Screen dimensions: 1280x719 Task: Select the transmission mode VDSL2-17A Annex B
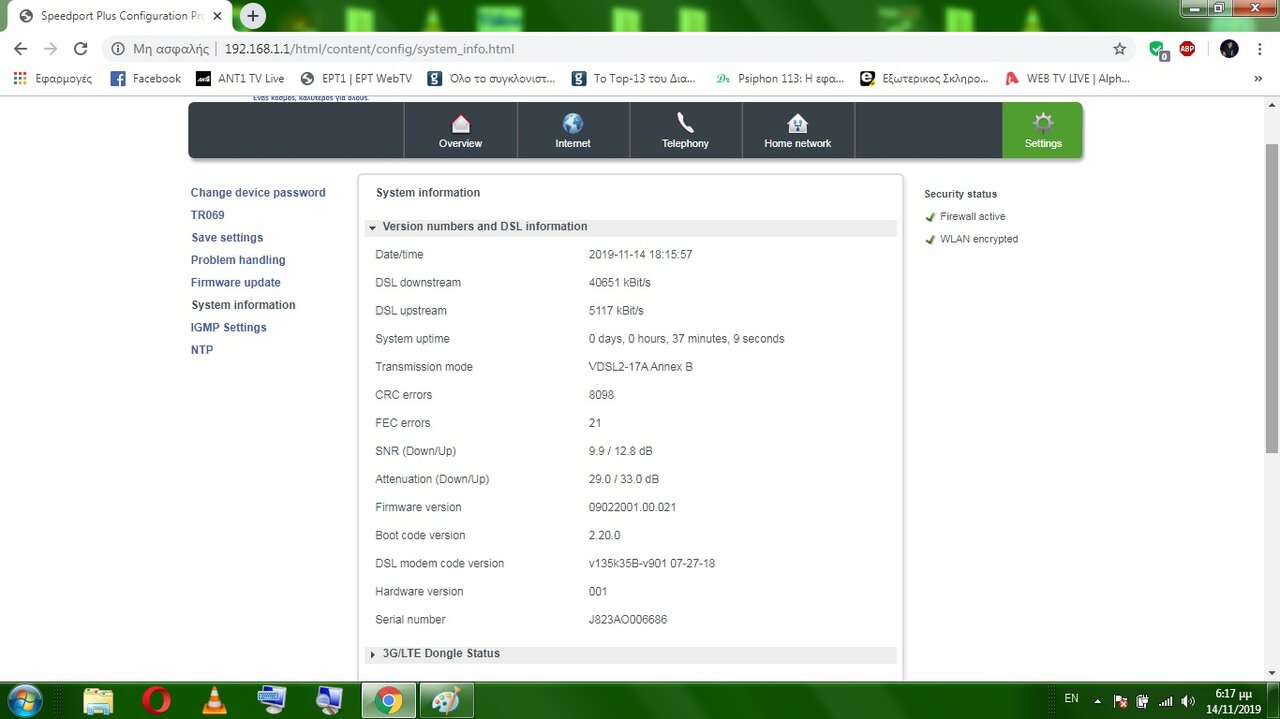point(641,367)
